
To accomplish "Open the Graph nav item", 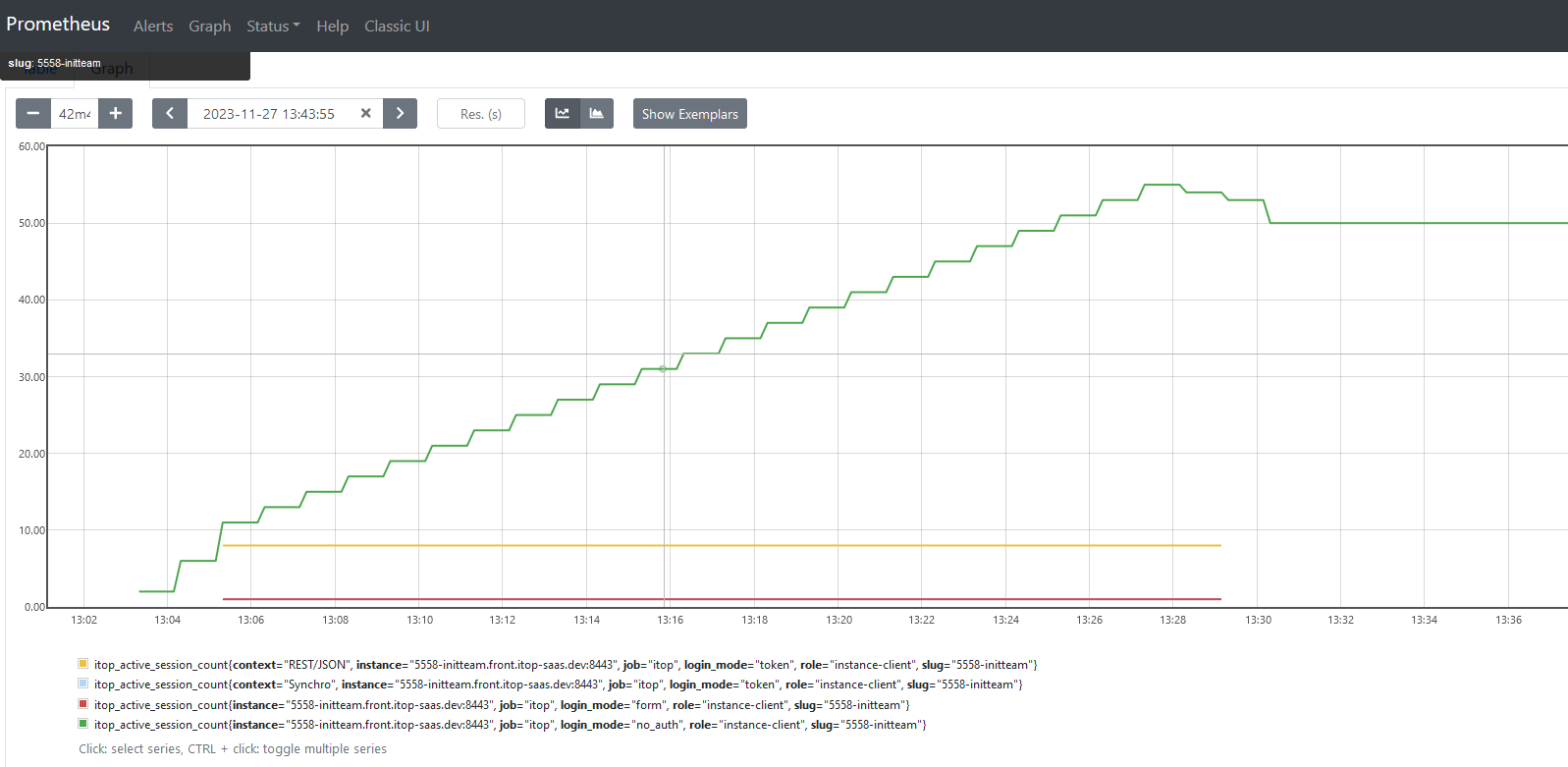I will [209, 27].
